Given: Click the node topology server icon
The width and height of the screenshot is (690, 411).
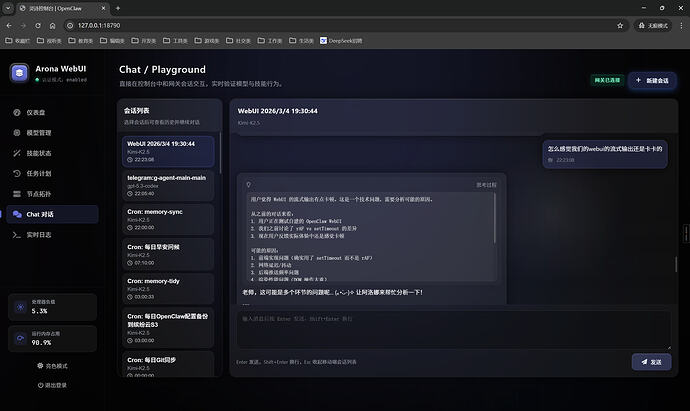Looking at the screenshot, I should 17,194.
